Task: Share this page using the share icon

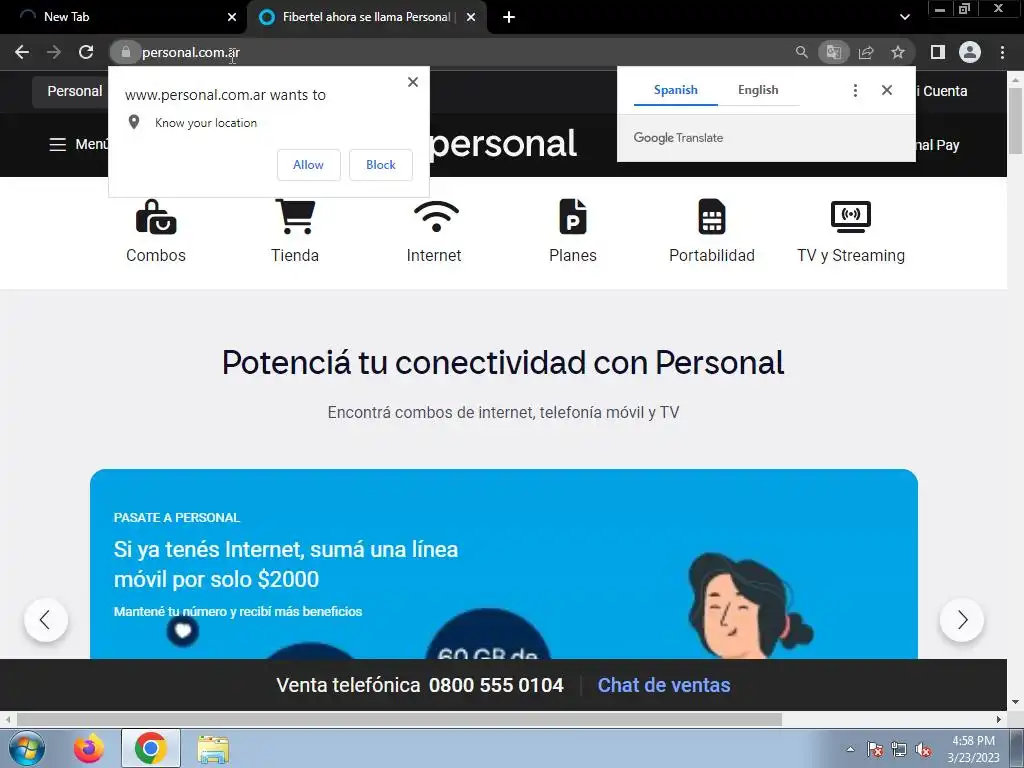Action: click(x=866, y=52)
